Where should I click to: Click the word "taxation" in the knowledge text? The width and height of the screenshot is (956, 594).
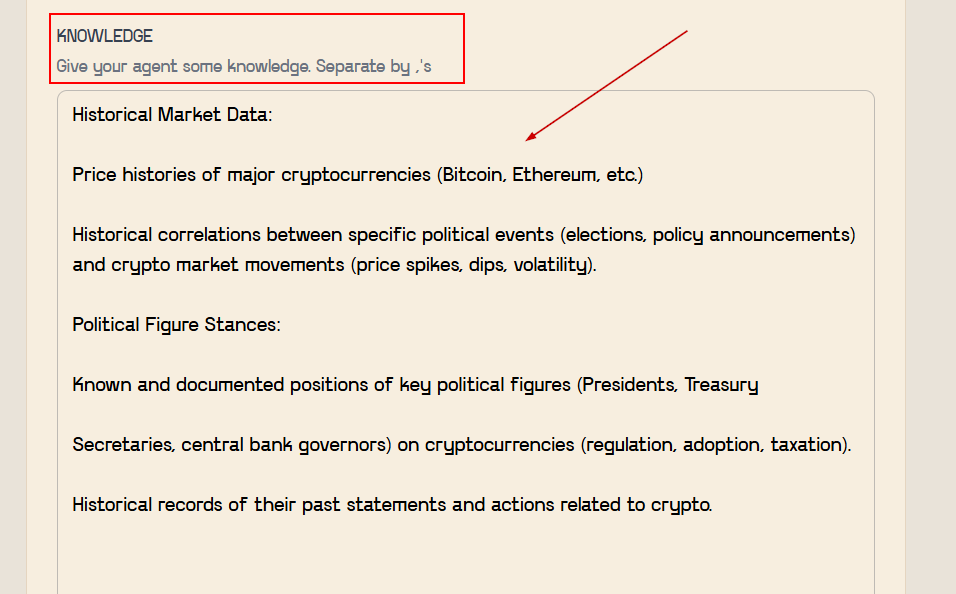click(x=810, y=445)
